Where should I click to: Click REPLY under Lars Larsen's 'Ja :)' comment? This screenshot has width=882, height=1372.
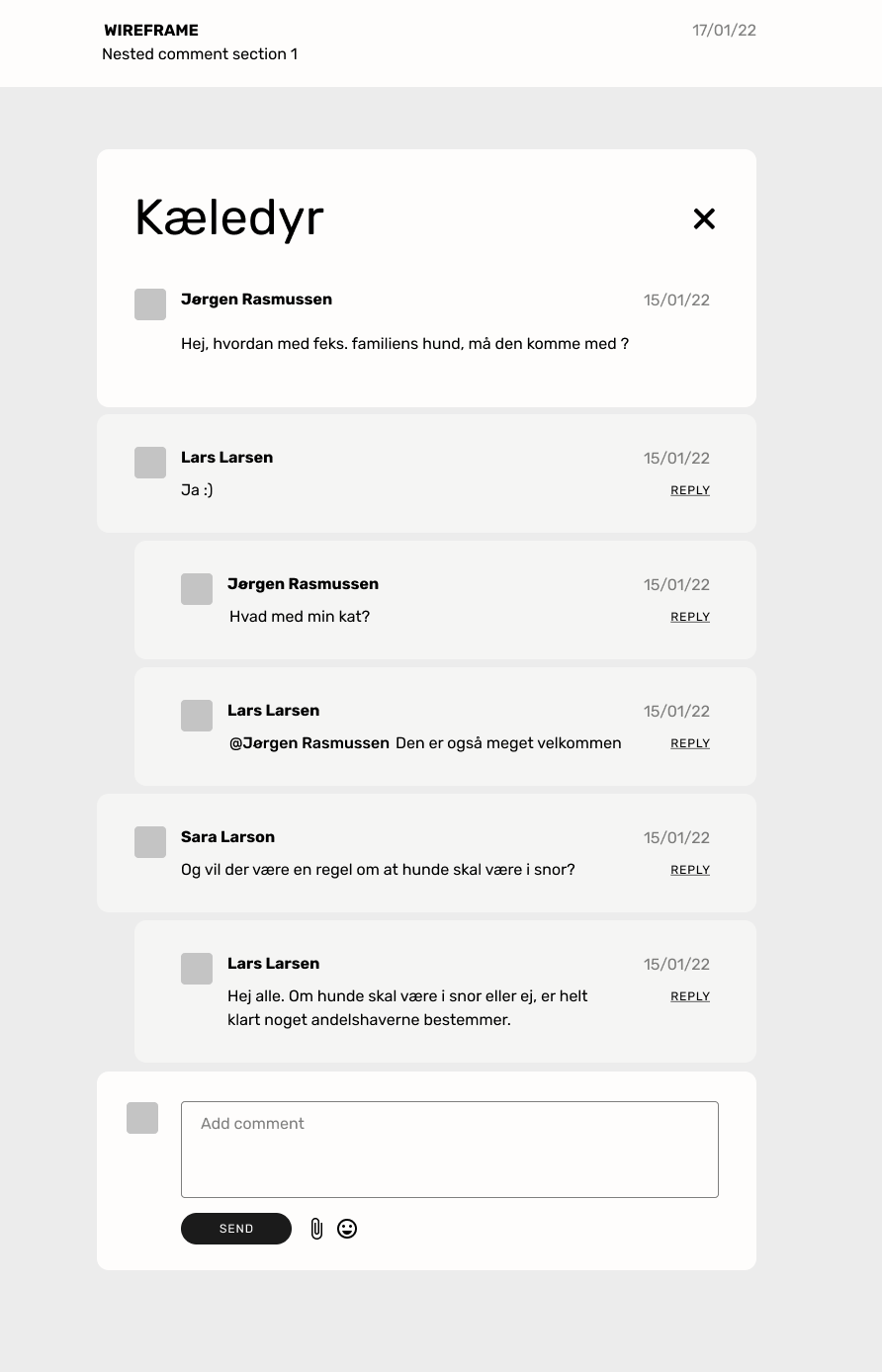click(689, 490)
